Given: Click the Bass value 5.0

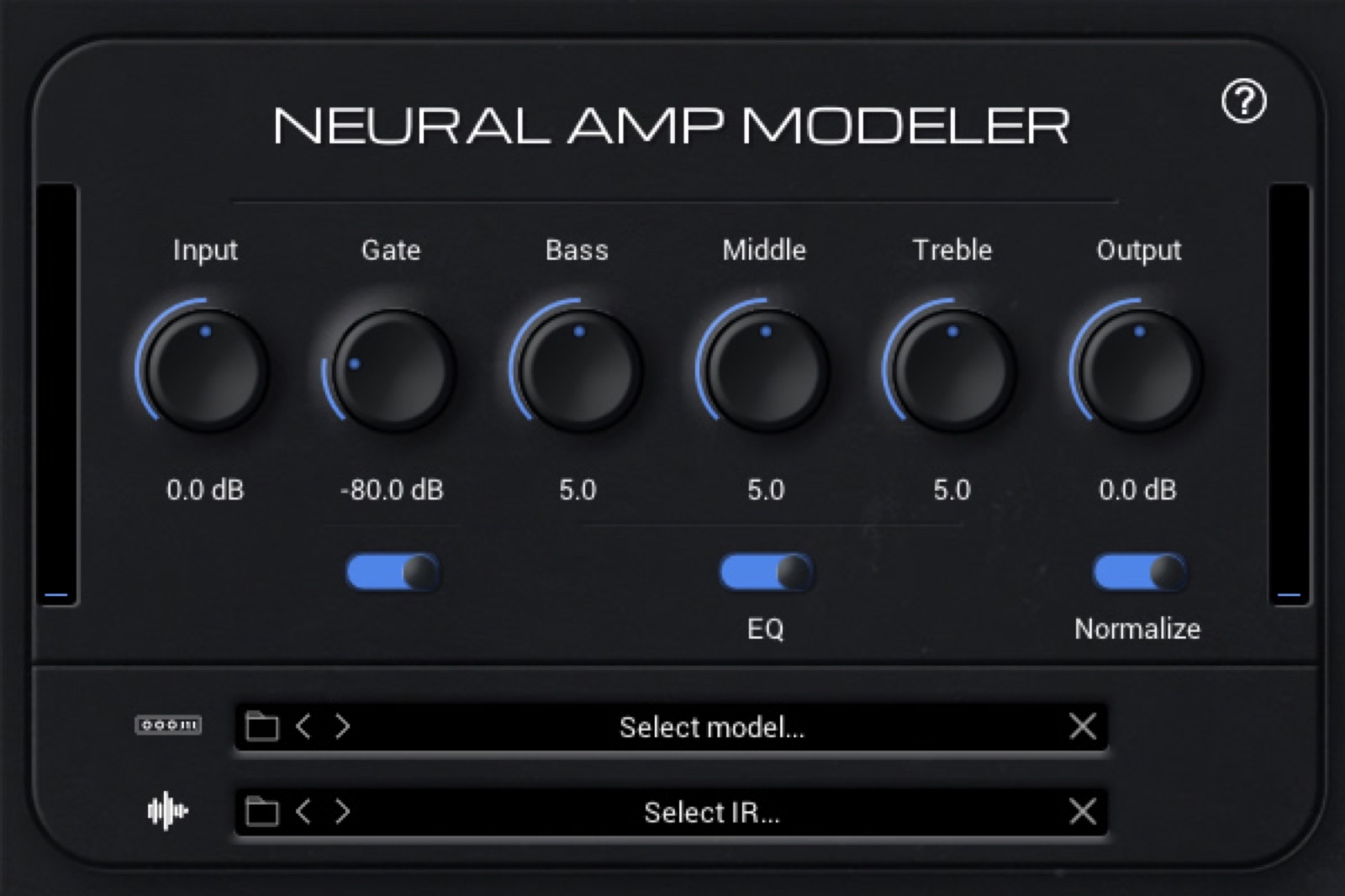Looking at the screenshot, I should (x=578, y=490).
